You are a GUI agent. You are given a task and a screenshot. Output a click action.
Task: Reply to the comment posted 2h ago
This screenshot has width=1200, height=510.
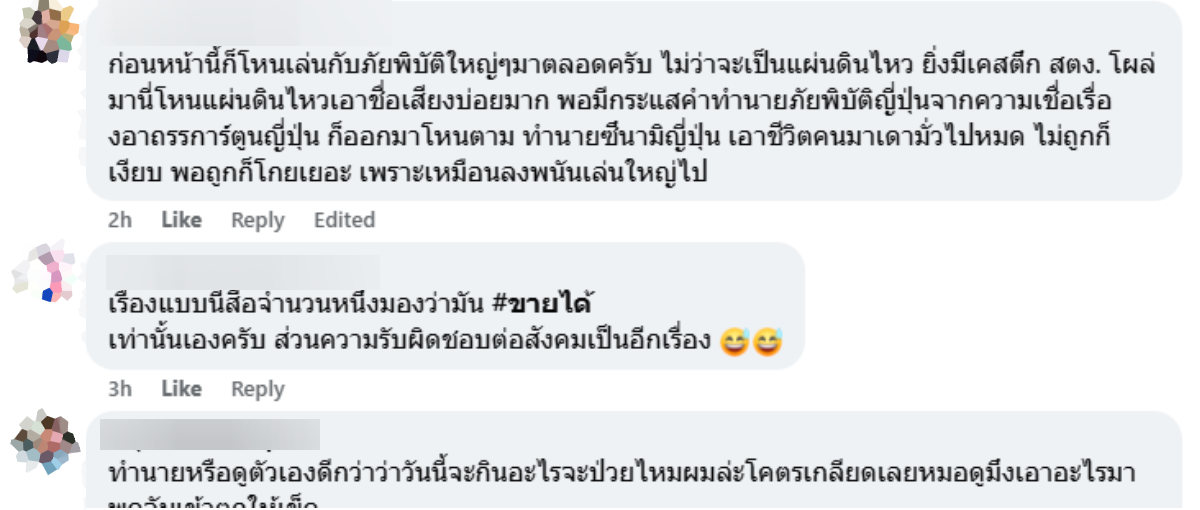coord(257,219)
